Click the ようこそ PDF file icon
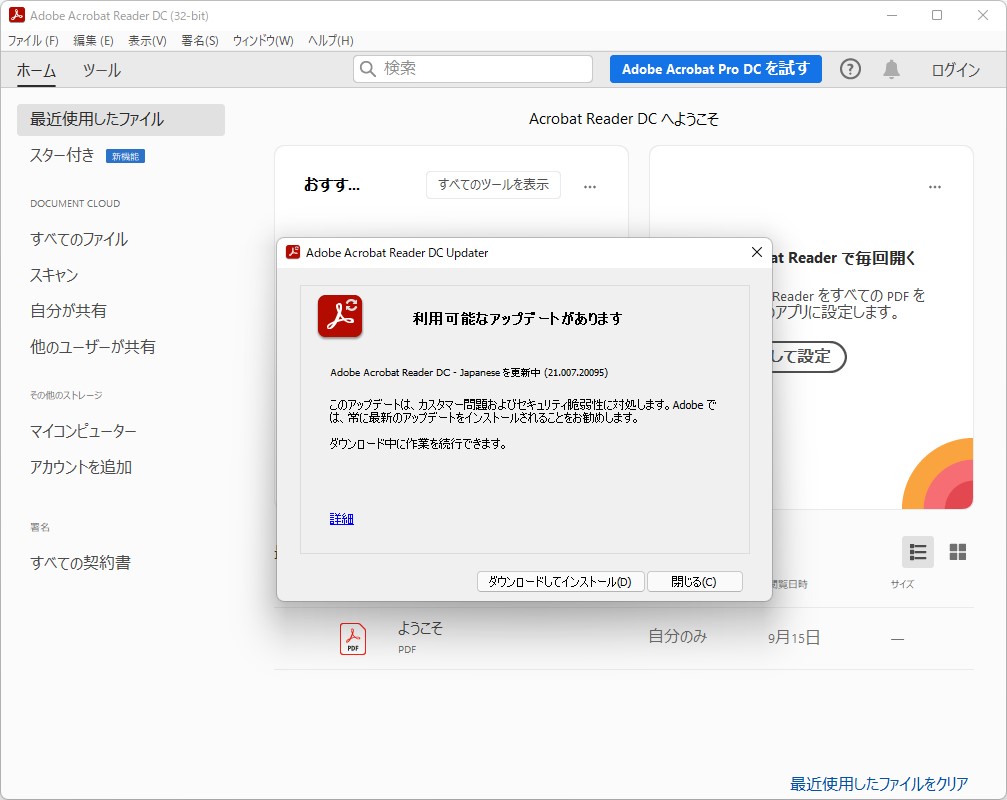This screenshot has height=800, width=1007. 352,638
